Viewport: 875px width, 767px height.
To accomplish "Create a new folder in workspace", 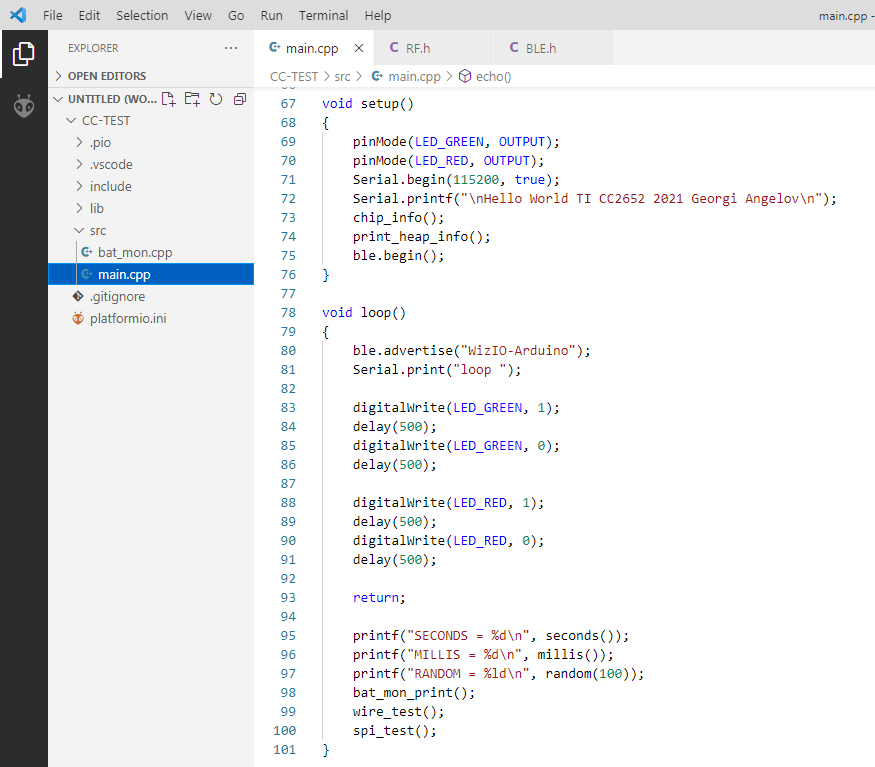I will pyautogui.click(x=193, y=99).
